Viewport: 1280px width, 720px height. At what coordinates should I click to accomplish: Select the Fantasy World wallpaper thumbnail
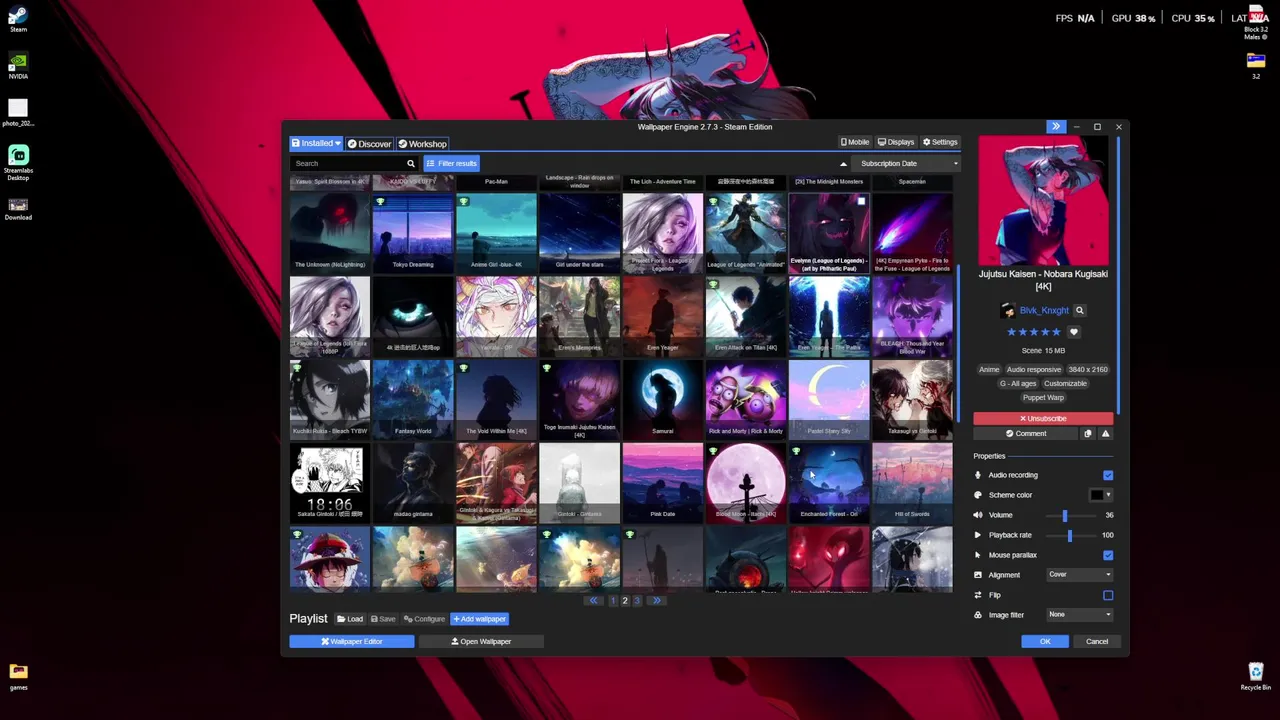tap(413, 399)
